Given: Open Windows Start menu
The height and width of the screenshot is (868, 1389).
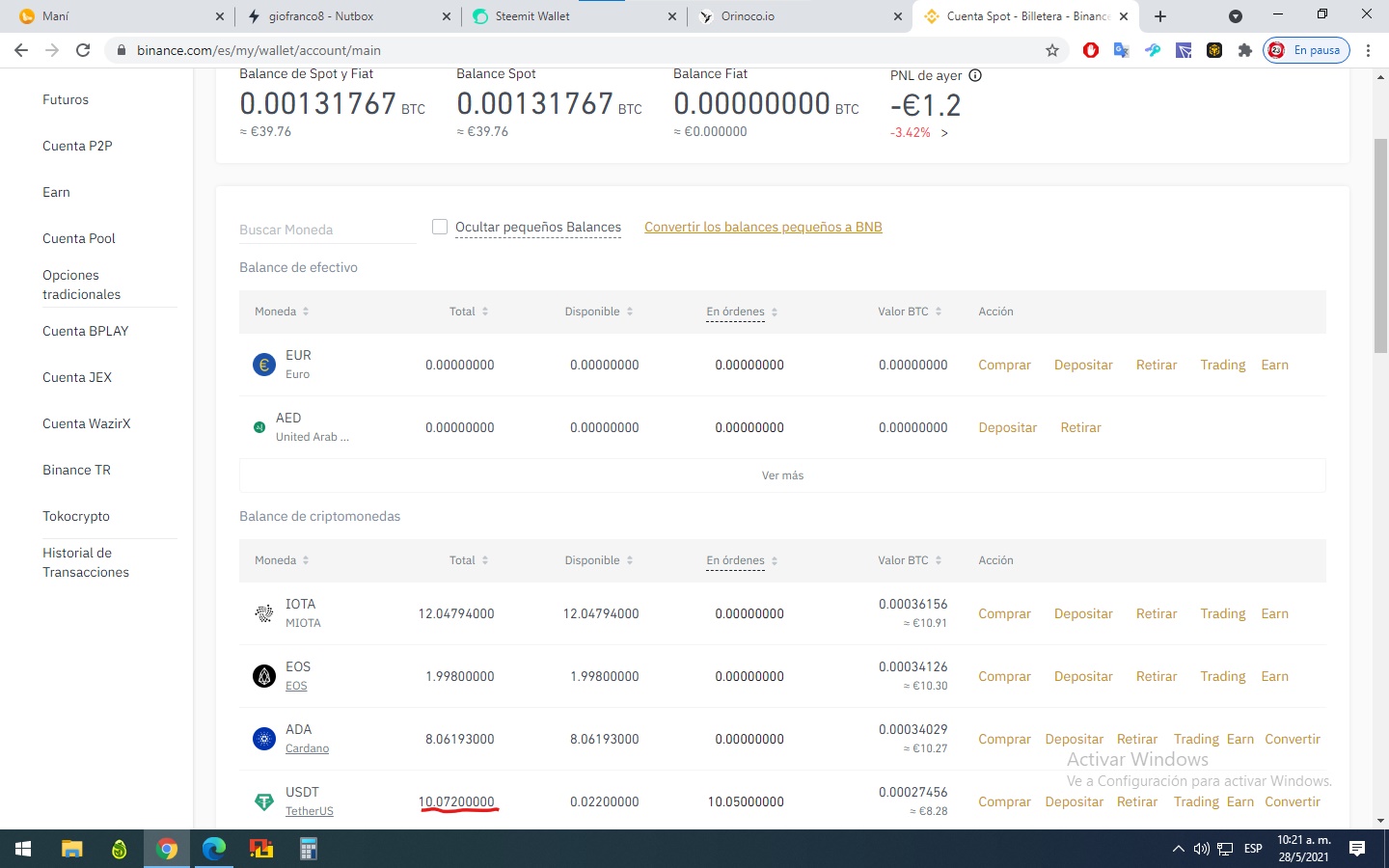Looking at the screenshot, I should (x=23, y=849).
